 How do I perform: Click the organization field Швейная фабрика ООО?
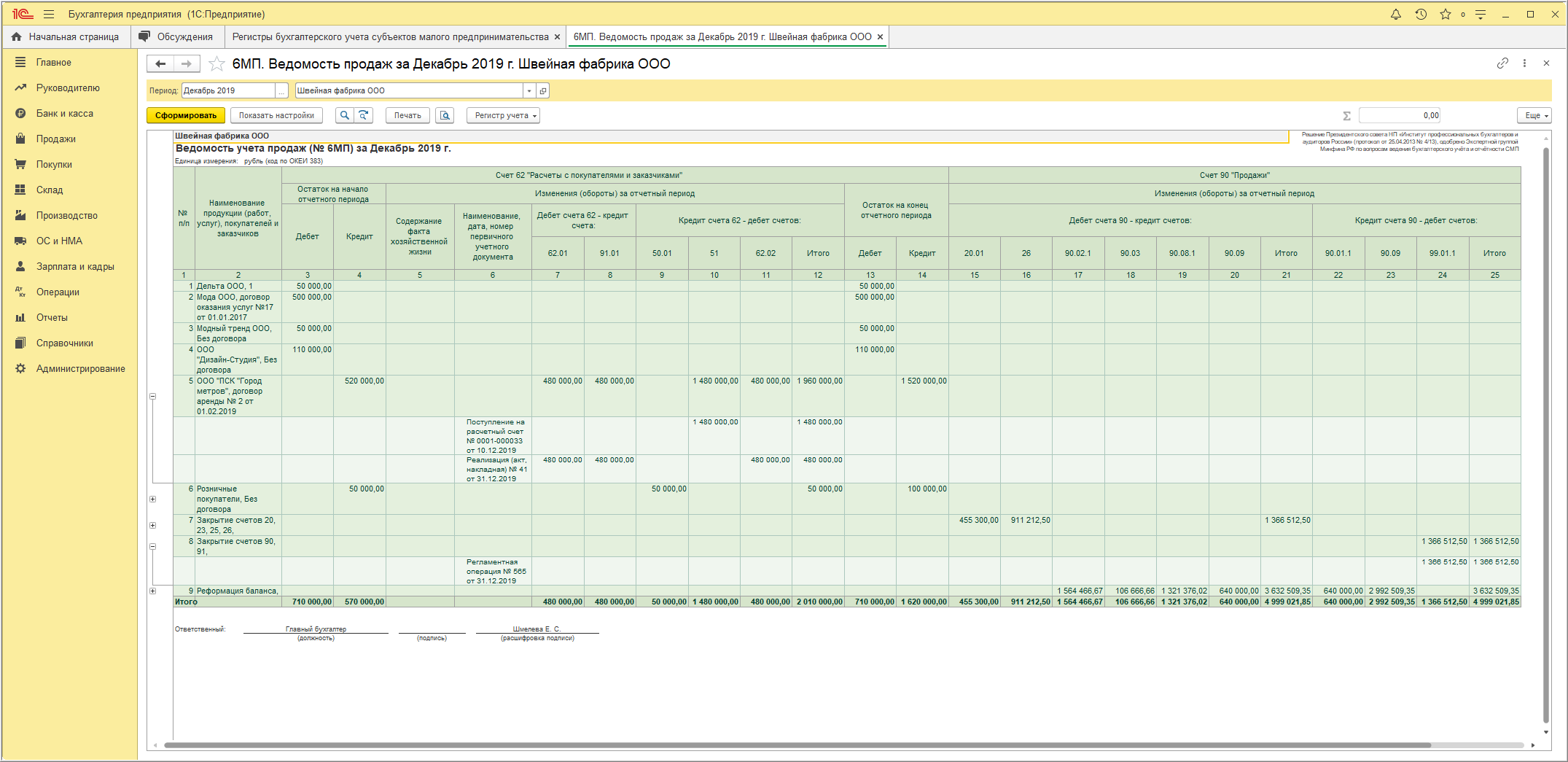[409, 90]
